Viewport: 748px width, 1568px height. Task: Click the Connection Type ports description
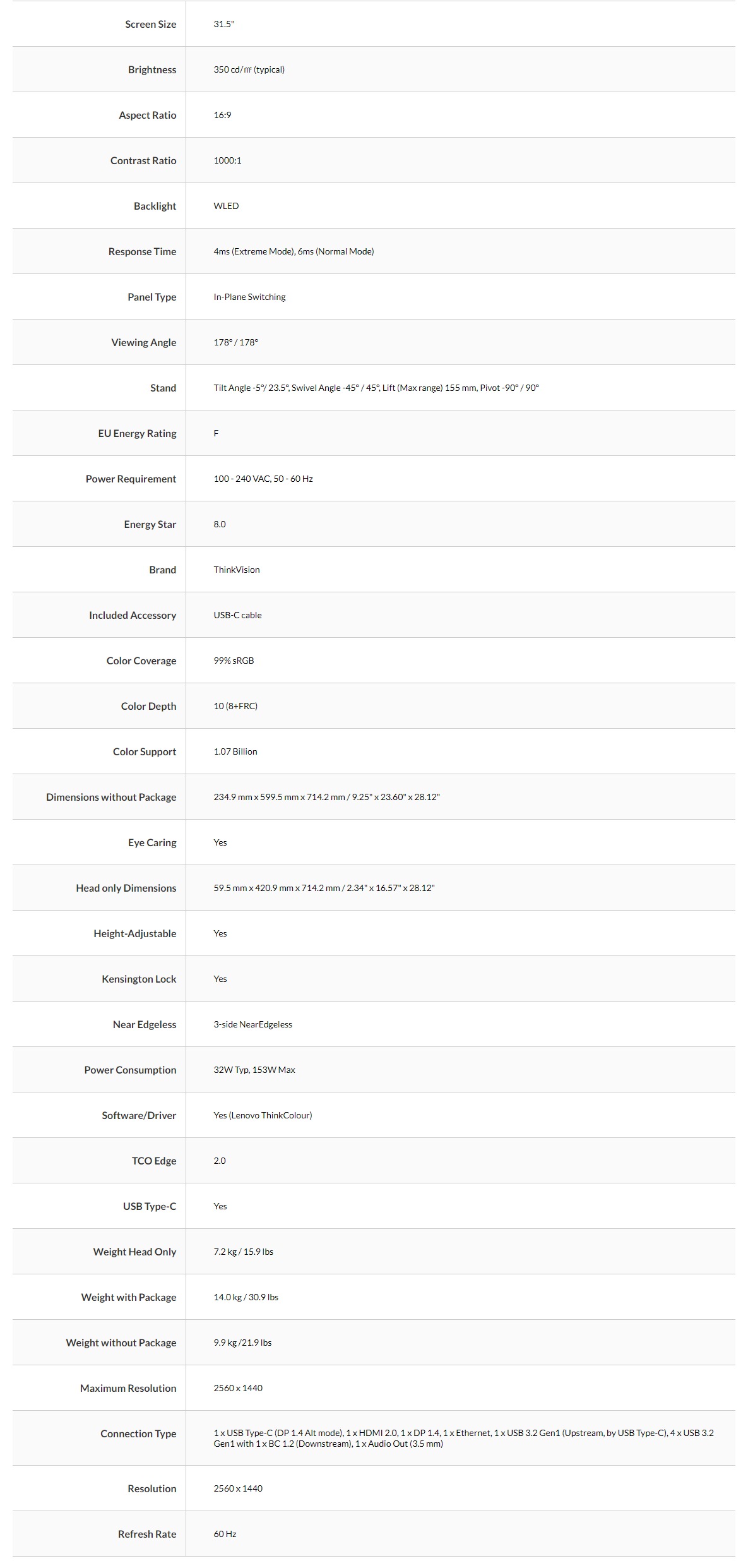click(x=463, y=1438)
